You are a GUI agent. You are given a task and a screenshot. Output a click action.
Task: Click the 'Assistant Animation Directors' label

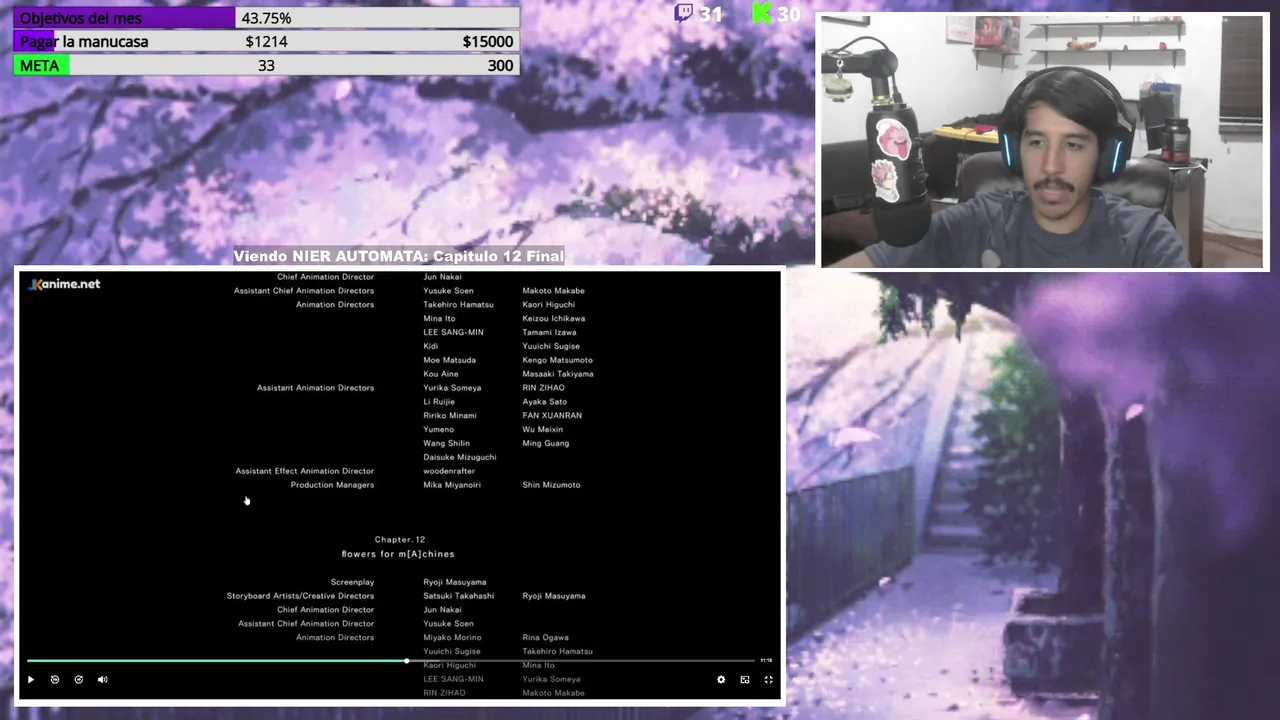[x=315, y=388]
